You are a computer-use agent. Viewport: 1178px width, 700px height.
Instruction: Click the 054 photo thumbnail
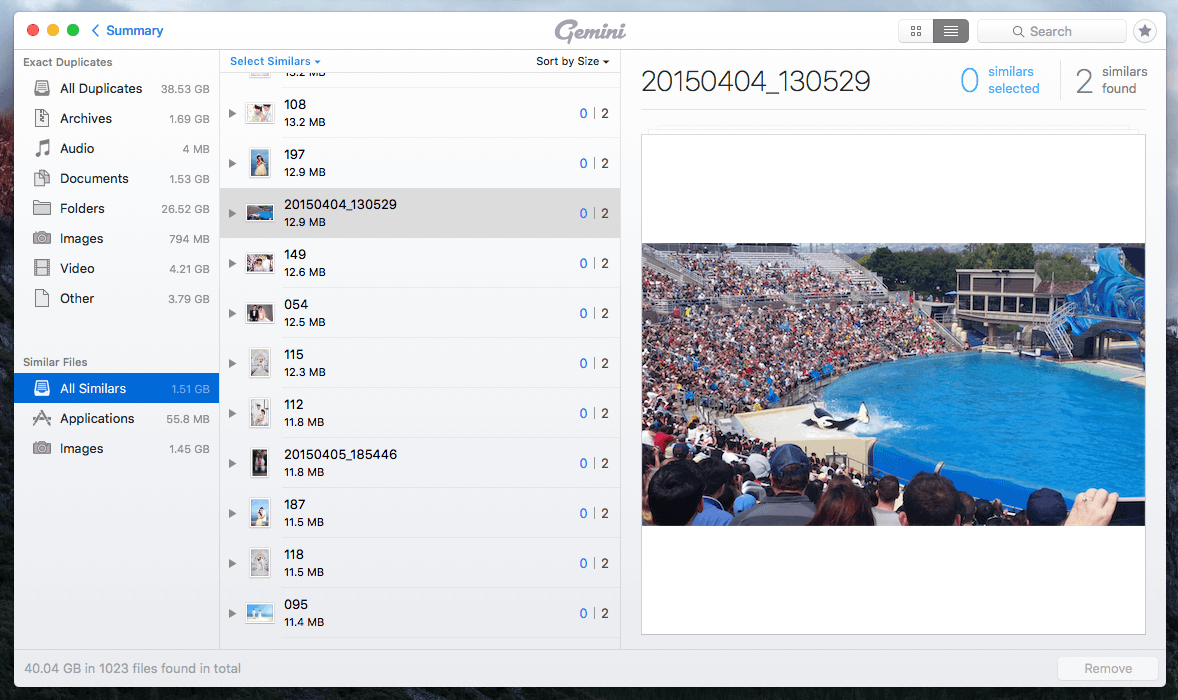point(260,313)
